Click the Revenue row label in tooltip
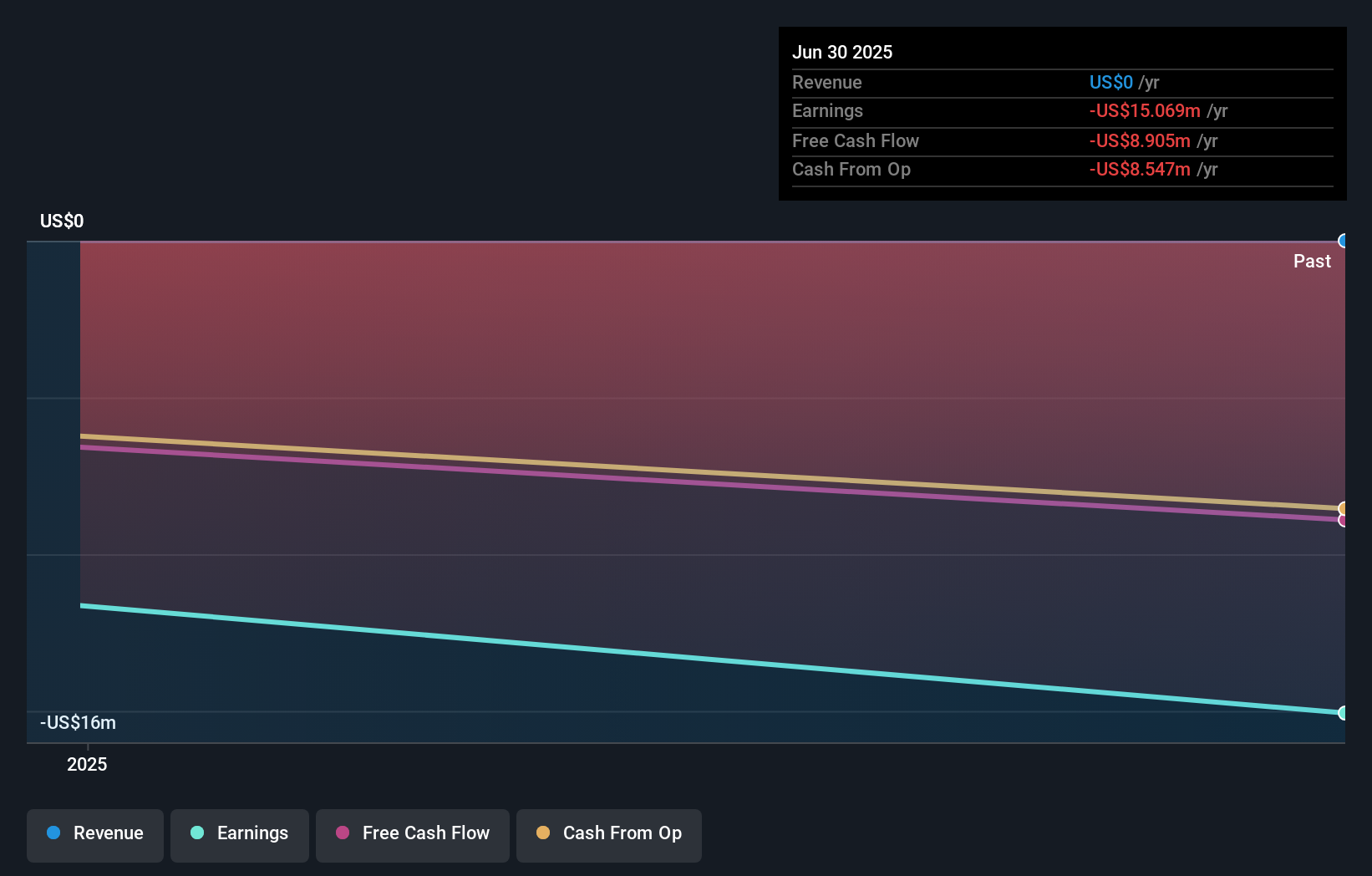This screenshot has width=1372, height=876. coord(827,82)
